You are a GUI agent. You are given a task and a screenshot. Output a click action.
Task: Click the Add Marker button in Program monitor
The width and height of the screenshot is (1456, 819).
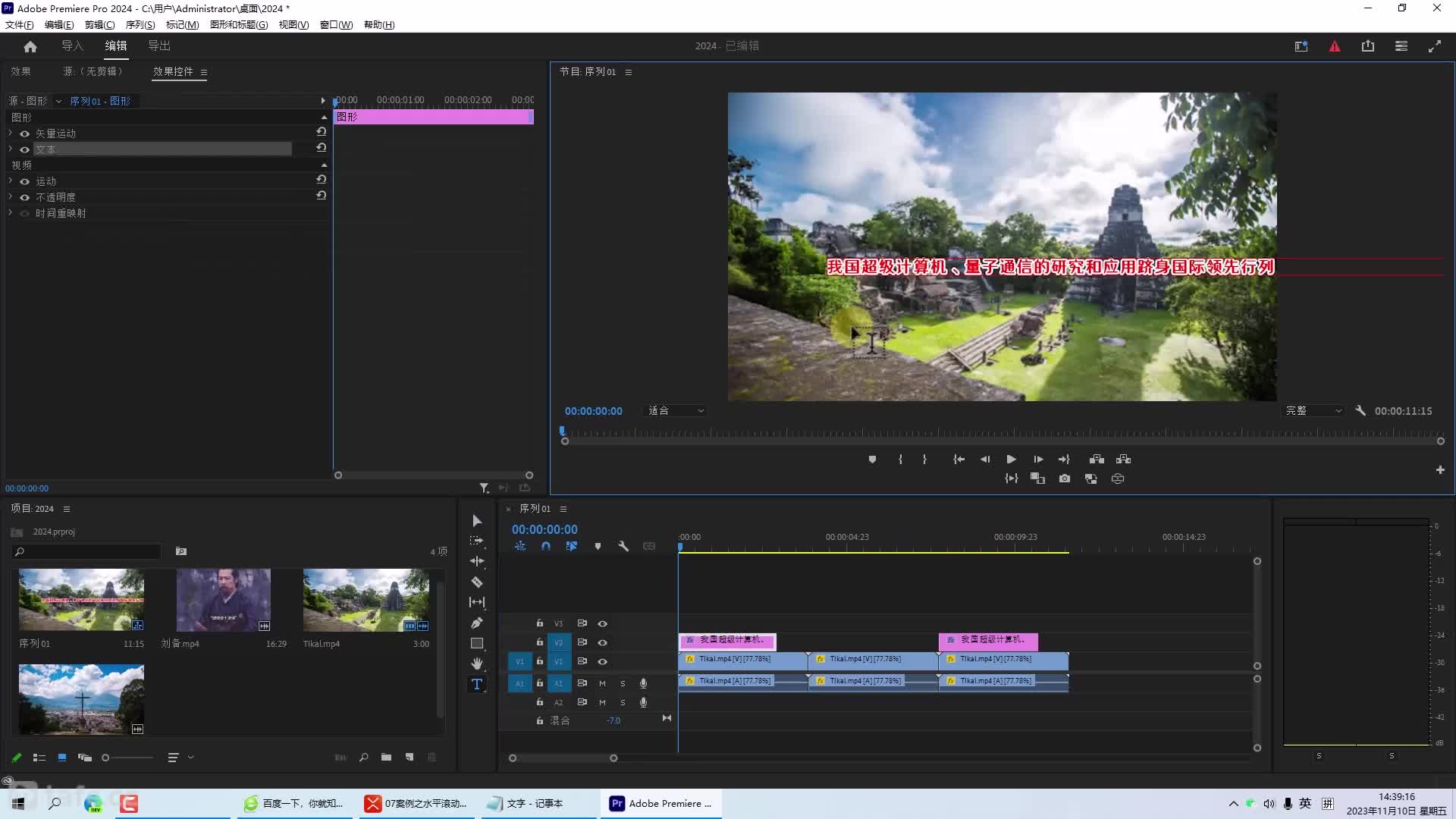pyautogui.click(x=872, y=459)
